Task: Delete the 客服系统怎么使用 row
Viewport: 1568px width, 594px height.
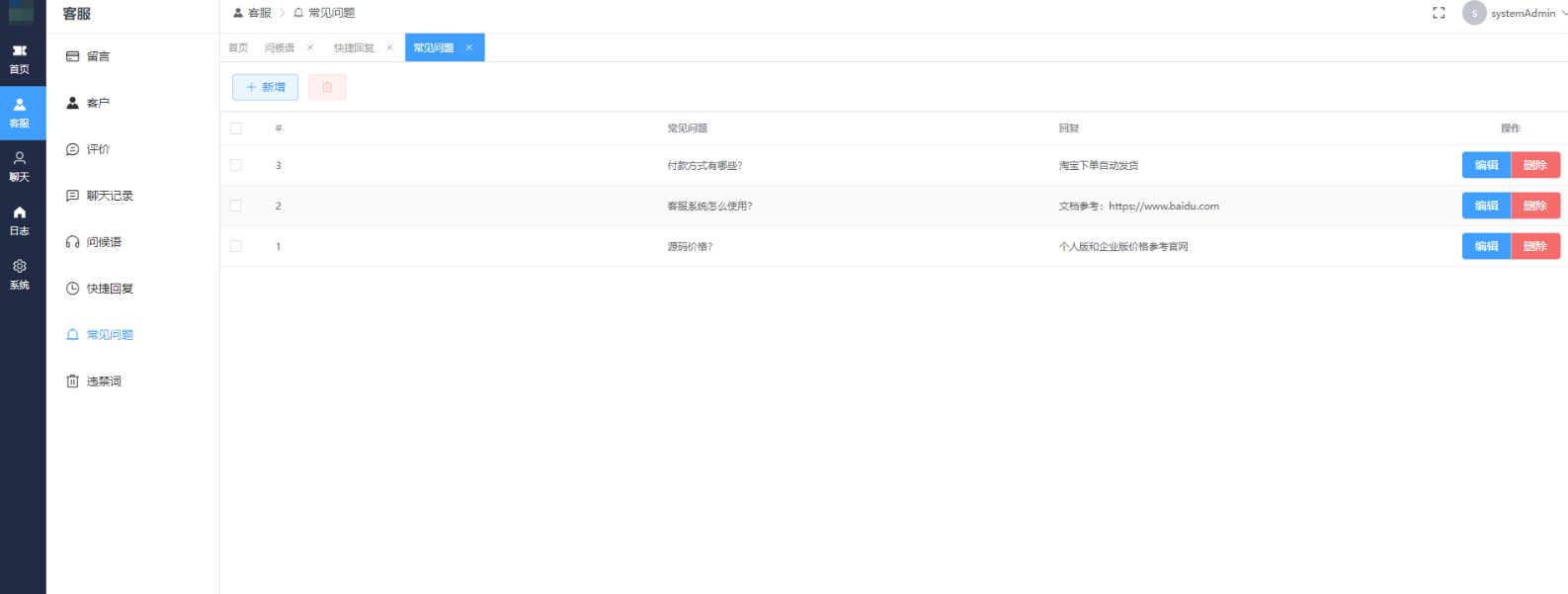Action: click(1535, 206)
